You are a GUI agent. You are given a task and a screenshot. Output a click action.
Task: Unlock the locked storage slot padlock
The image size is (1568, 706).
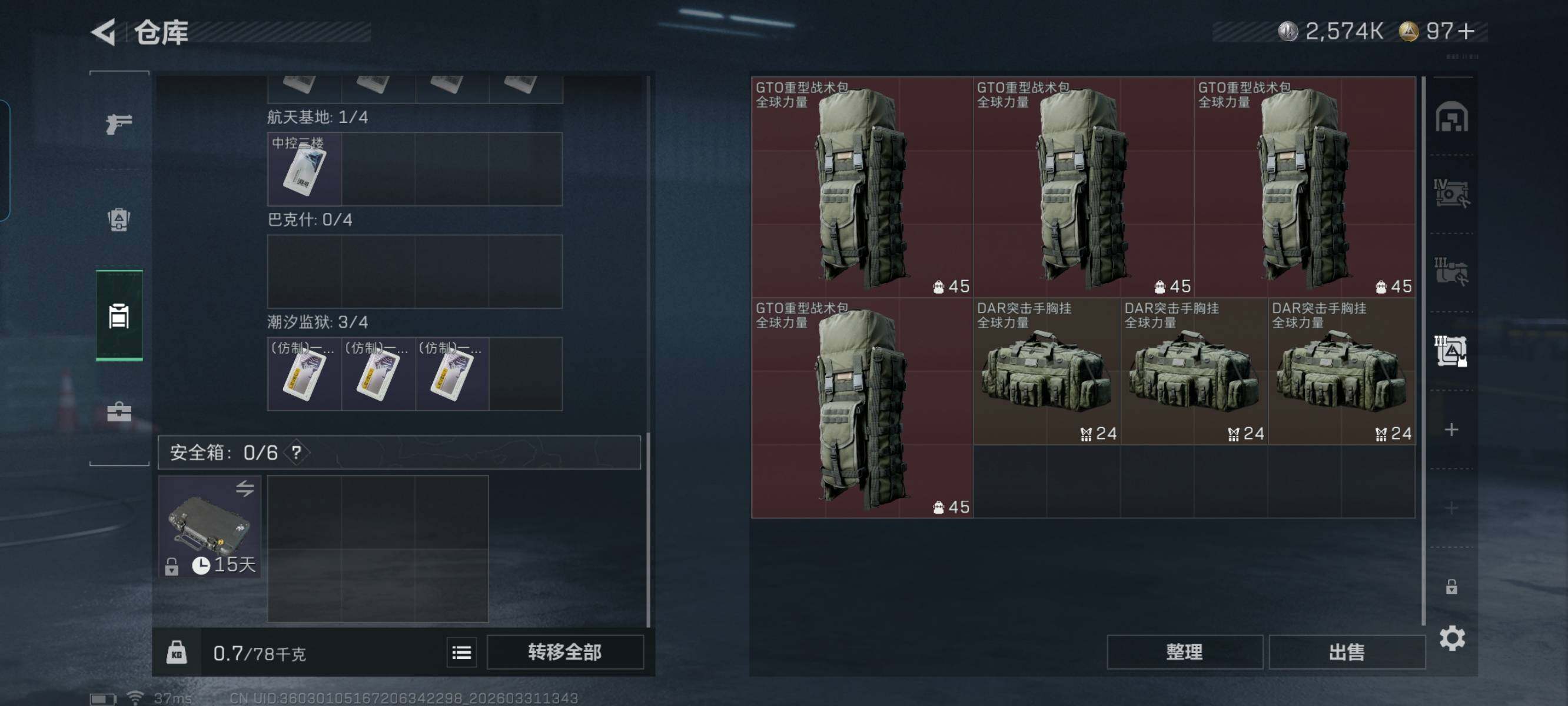click(x=1451, y=587)
